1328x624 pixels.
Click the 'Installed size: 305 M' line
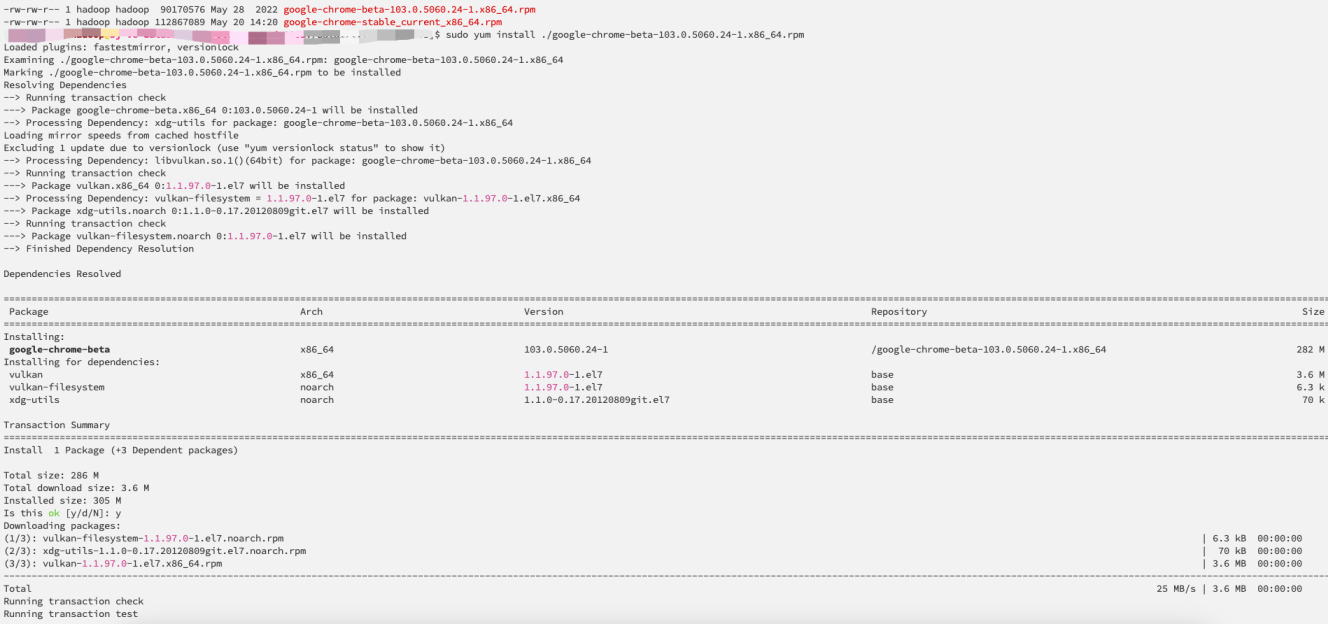62,501
